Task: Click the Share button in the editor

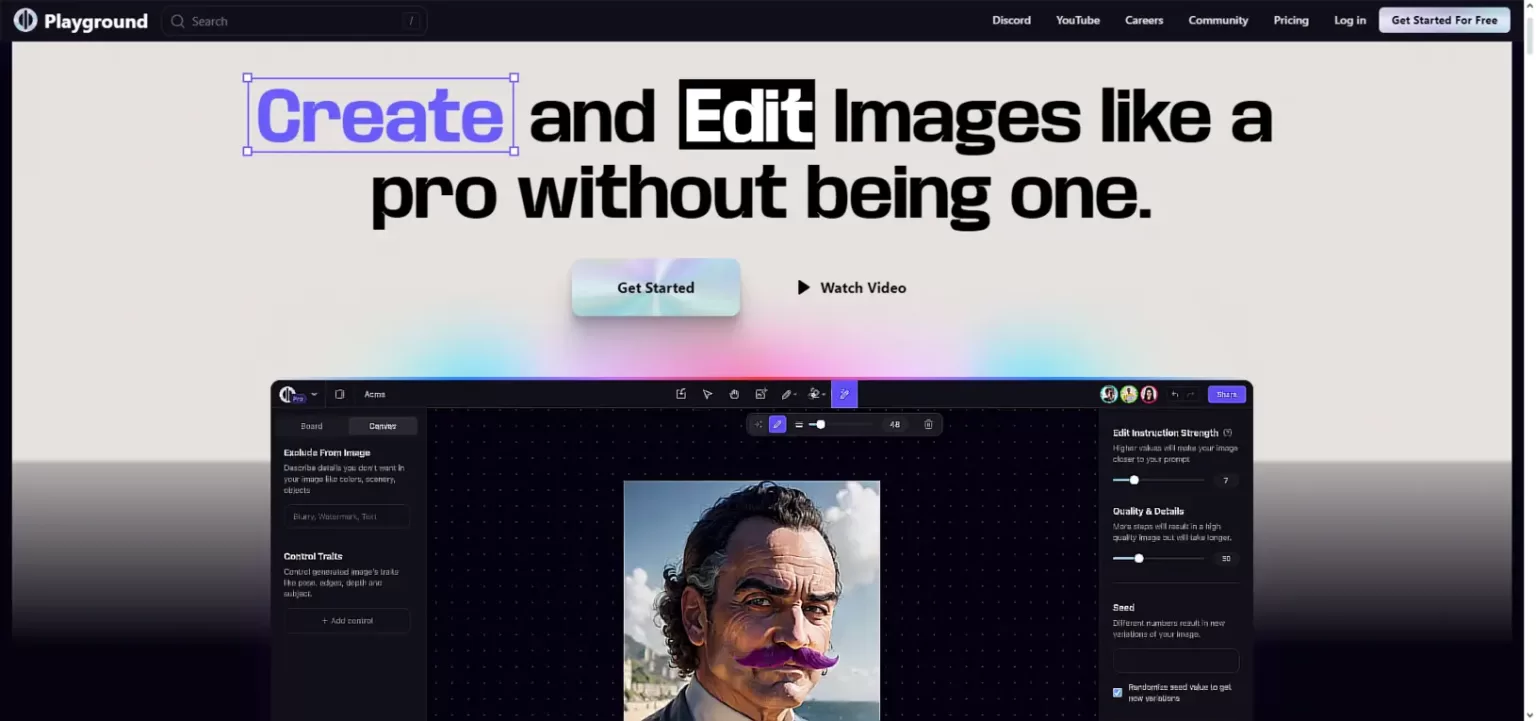Action: pyautogui.click(x=1226, y=394)
